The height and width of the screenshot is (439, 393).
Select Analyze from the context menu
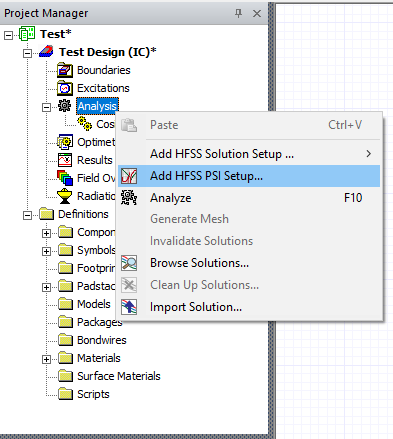point(249,198)
